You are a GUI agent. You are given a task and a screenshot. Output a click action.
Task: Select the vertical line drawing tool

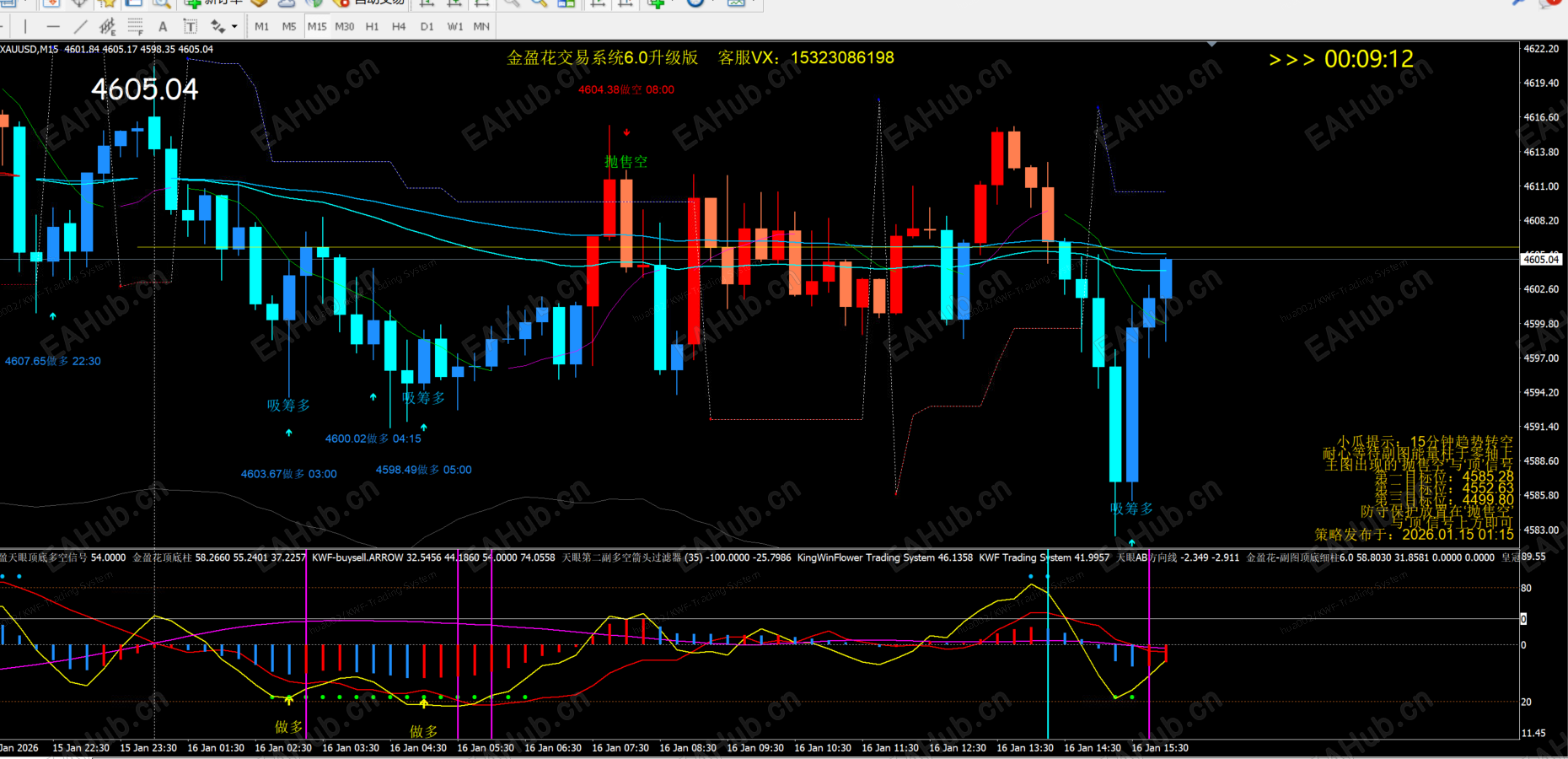pyautogui.click(x=25, y=26)
